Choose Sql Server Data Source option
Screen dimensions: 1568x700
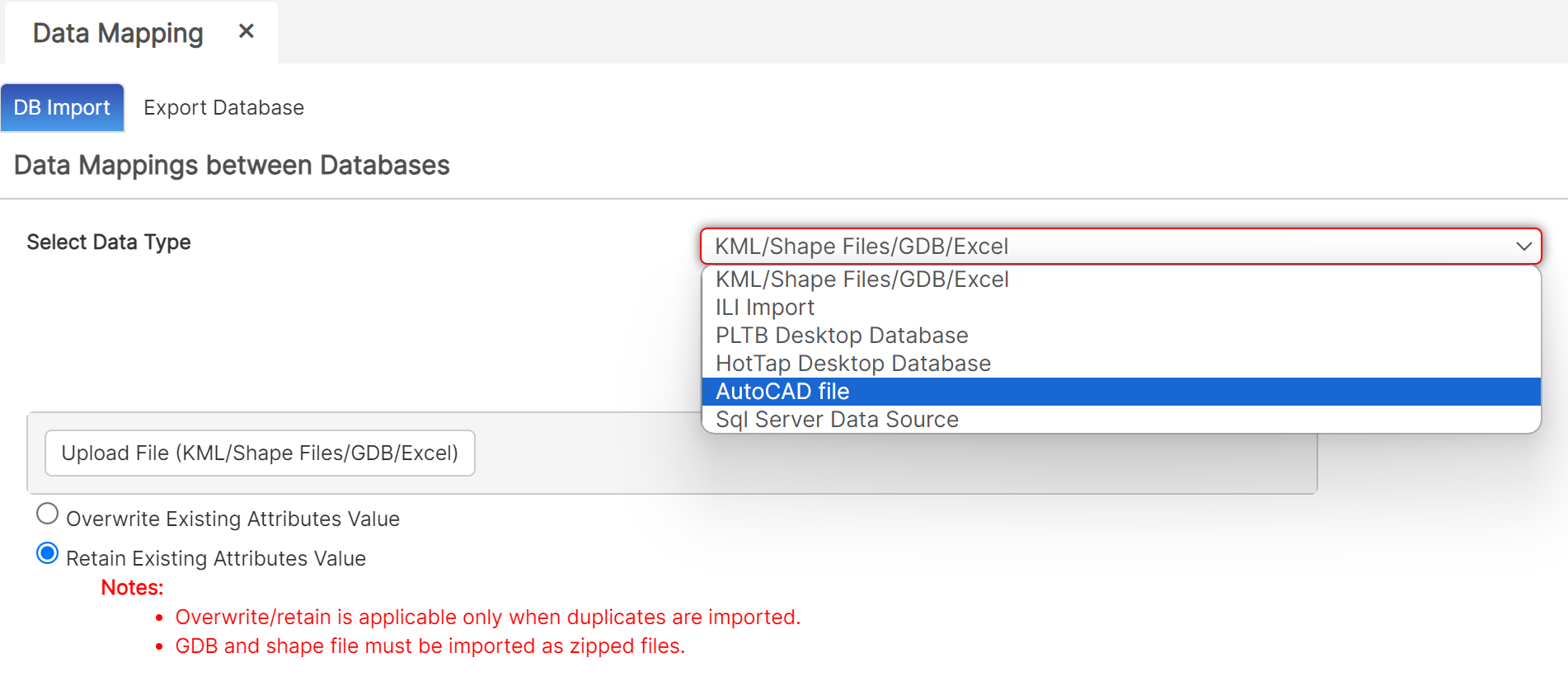coord(836,420)
